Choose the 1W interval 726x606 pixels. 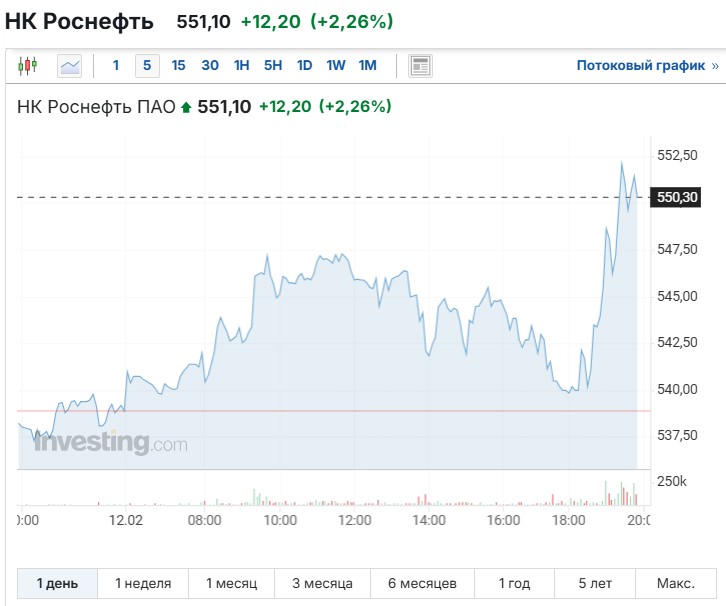[336, 66]
